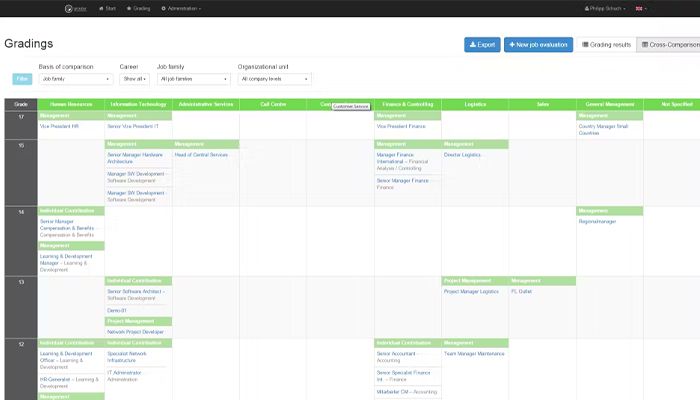Open Senior Vice President IT entry
Screen dimensions: 700x400
click(133, 127)
